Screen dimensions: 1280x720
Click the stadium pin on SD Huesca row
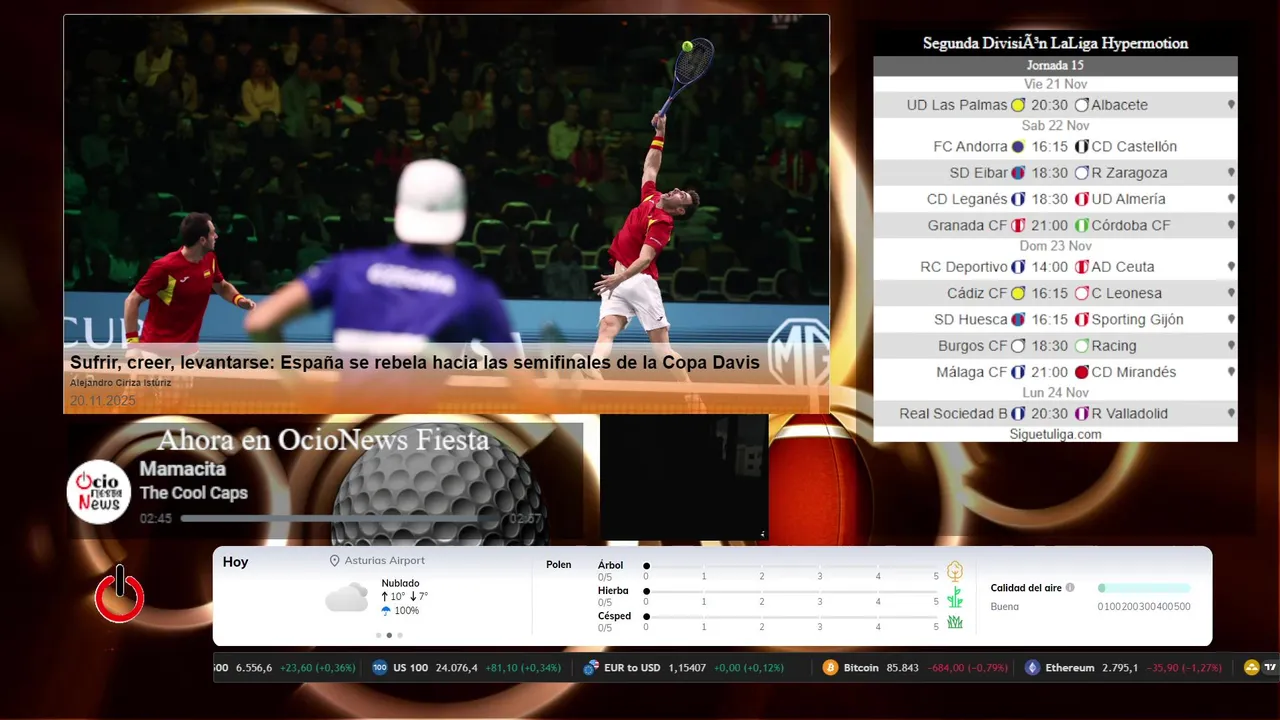click(x=1231, y=319)
